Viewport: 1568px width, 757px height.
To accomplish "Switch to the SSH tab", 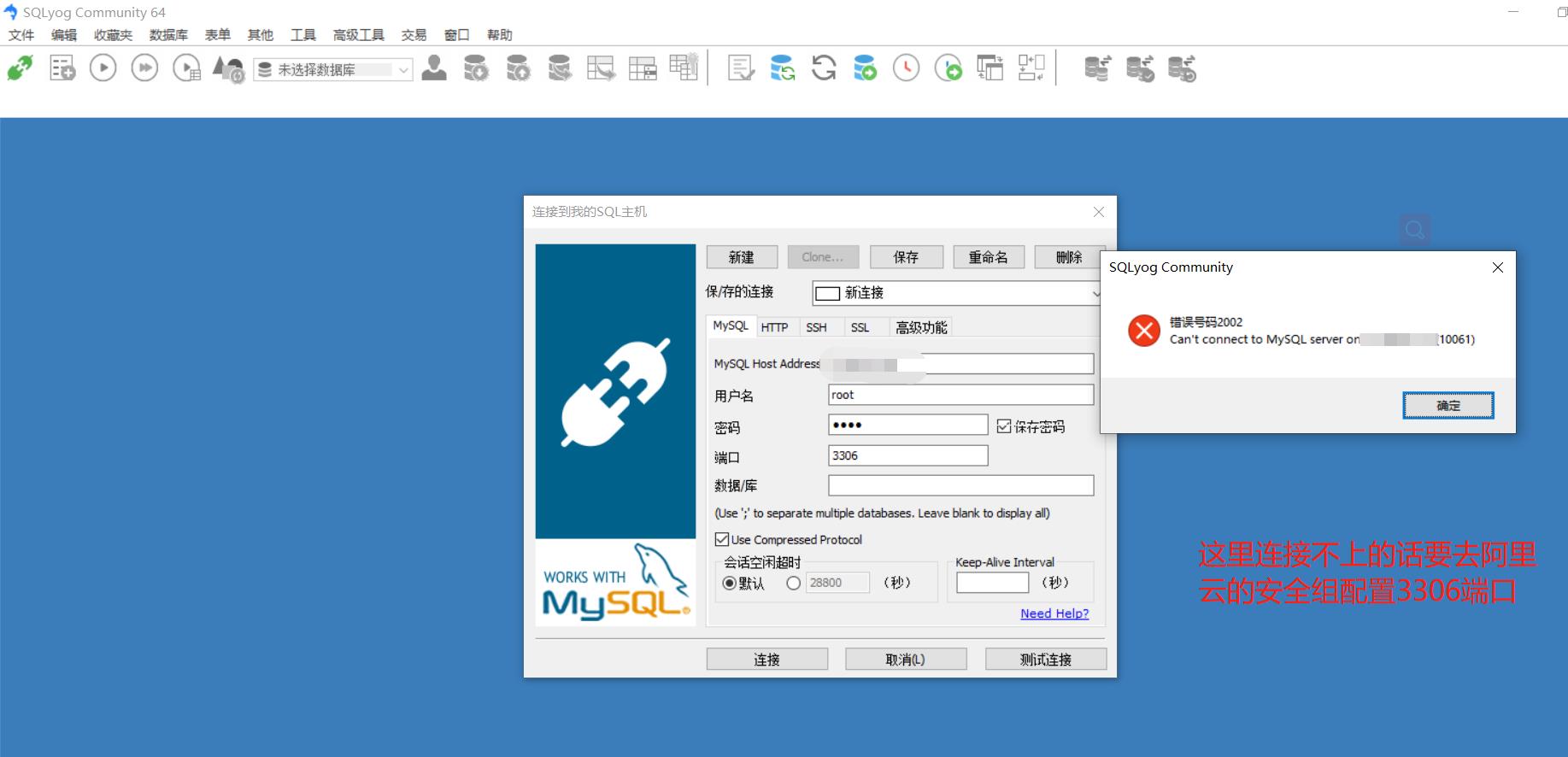I will pos(817,327).
